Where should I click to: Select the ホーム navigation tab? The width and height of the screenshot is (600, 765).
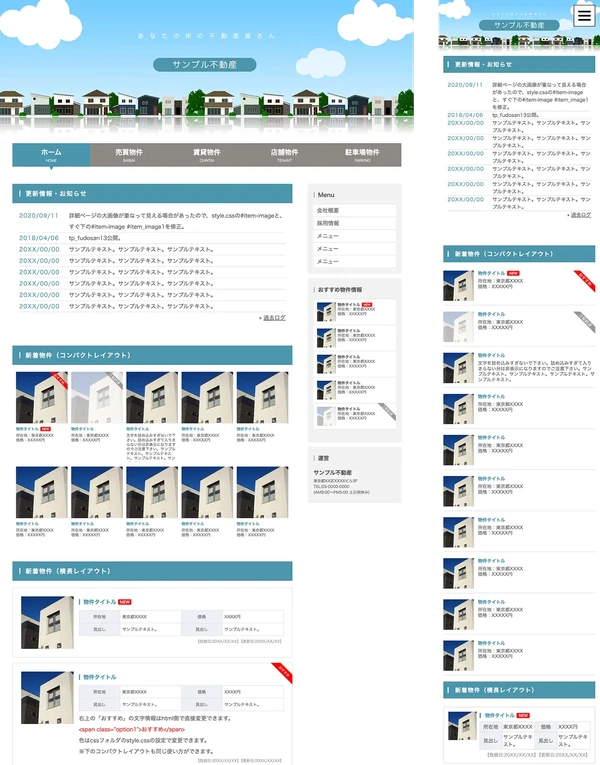[51, 154]
